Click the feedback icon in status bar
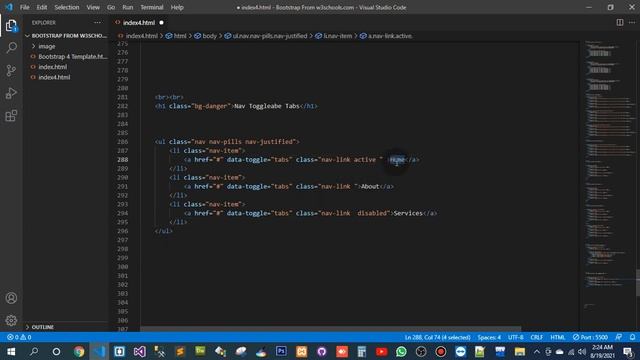This screenshot has width=640, height=360. pos(619,337)
